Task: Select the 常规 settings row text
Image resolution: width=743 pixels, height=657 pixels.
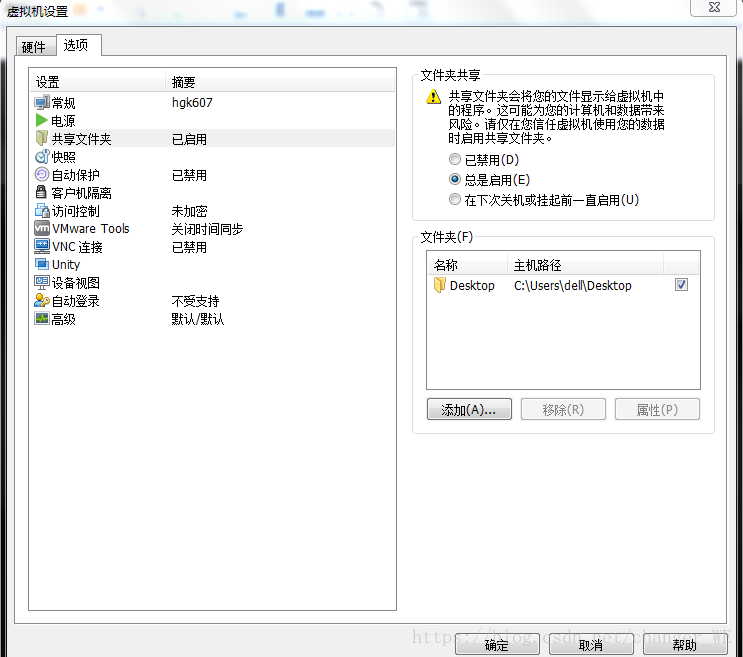Action: coord(63,103)
